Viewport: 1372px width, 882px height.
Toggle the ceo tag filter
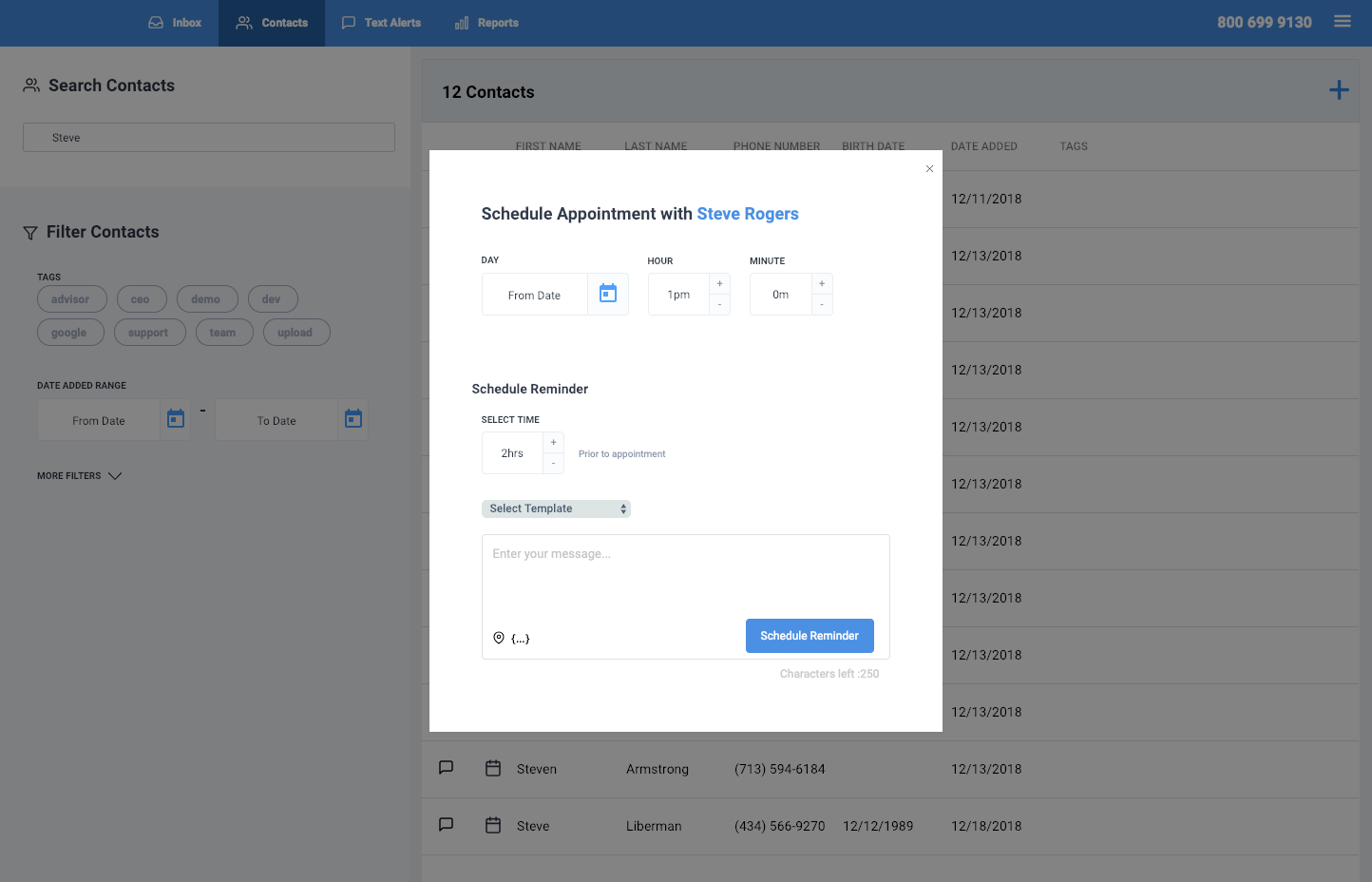tap(141, 299)
